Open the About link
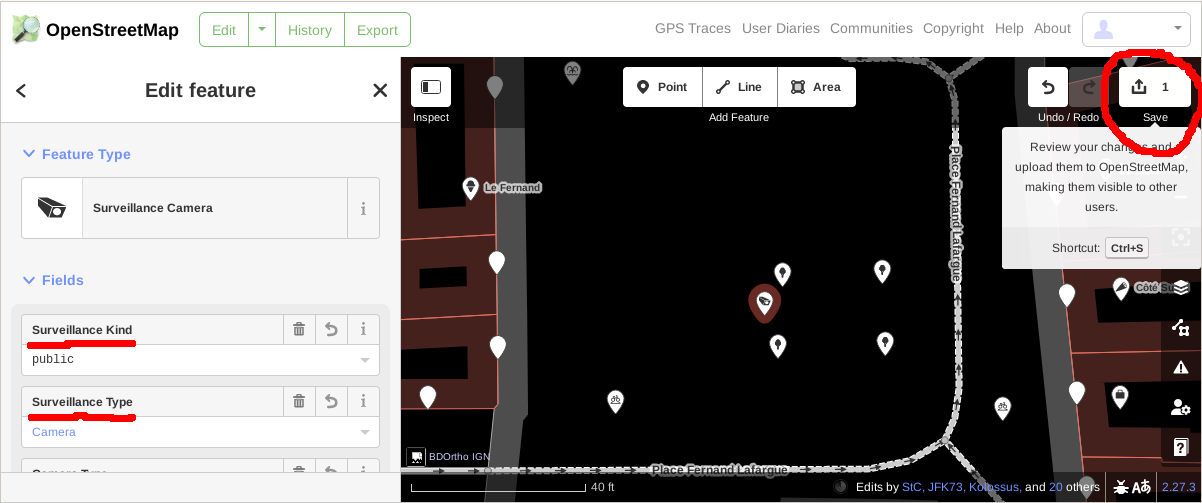The height and width of the screenshot is (503, 1202). click(x=1052, y=29)
